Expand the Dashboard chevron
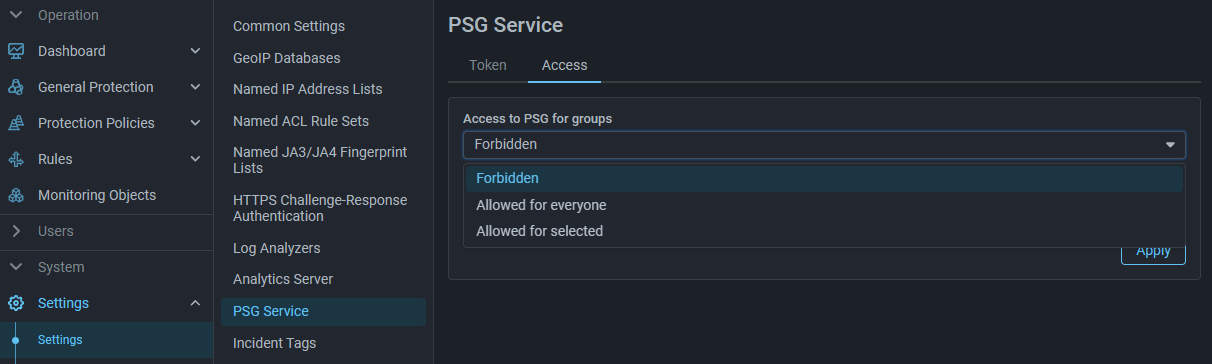Viewport: 1212px width, 364px height. pos(195,51)
